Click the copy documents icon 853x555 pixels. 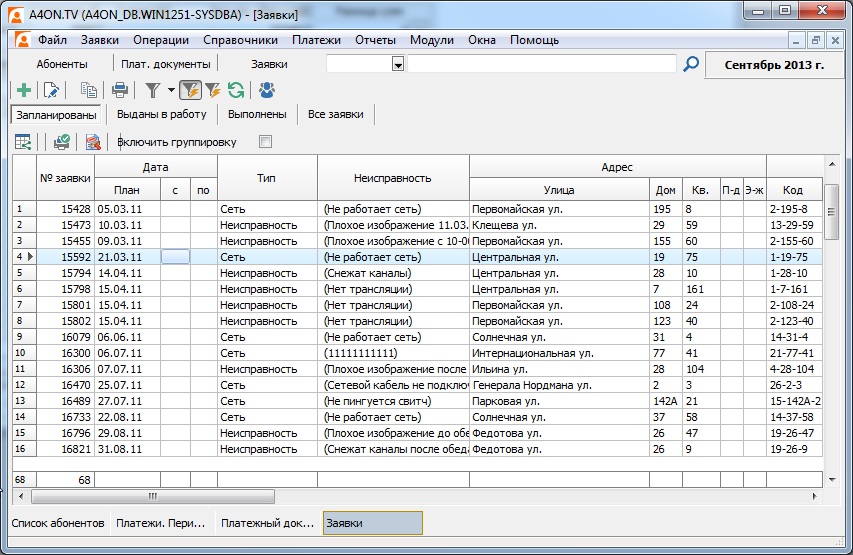click(x=89, y=90)
